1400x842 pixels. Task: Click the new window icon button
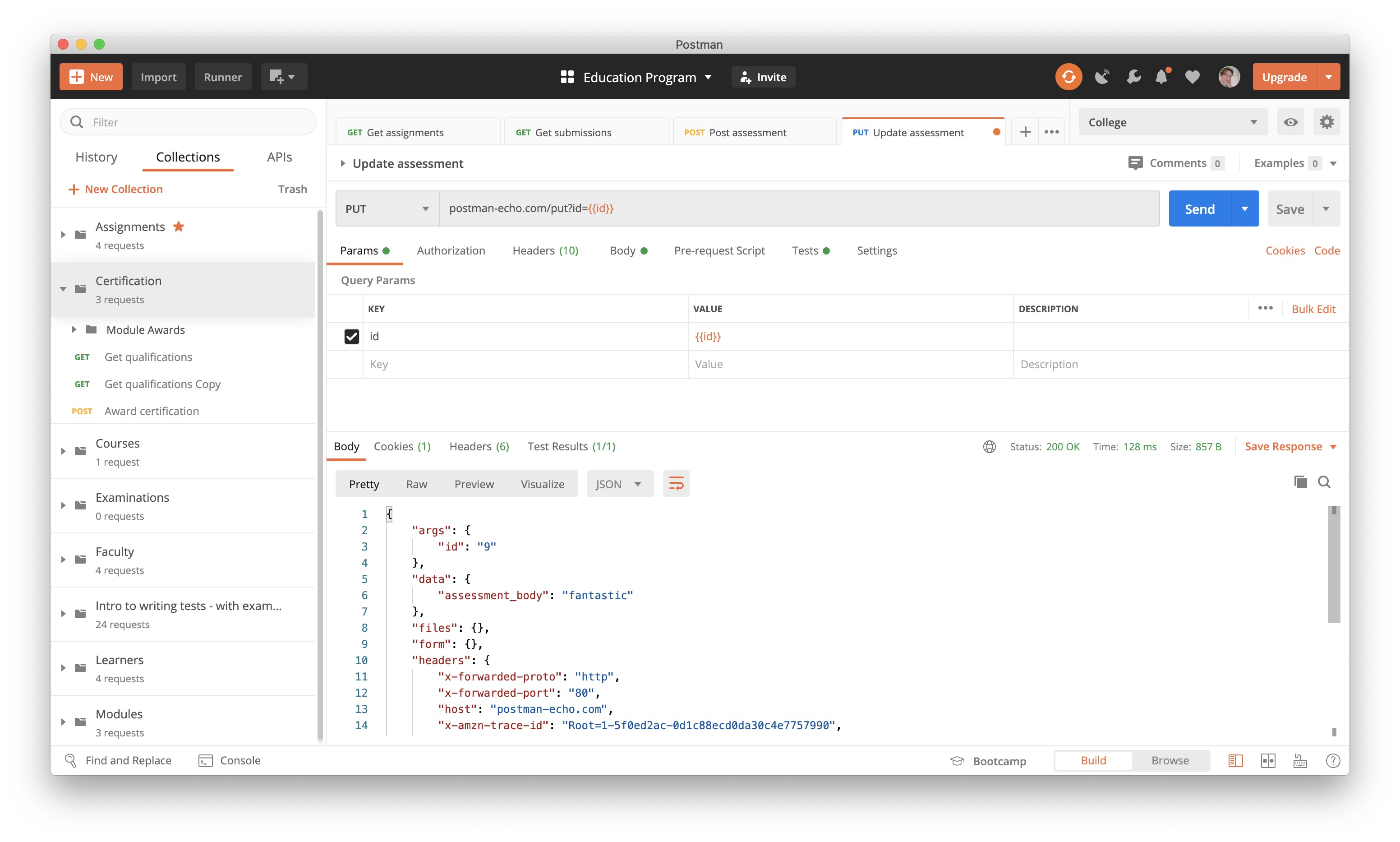pyautogui.click(x=284, y=77)
